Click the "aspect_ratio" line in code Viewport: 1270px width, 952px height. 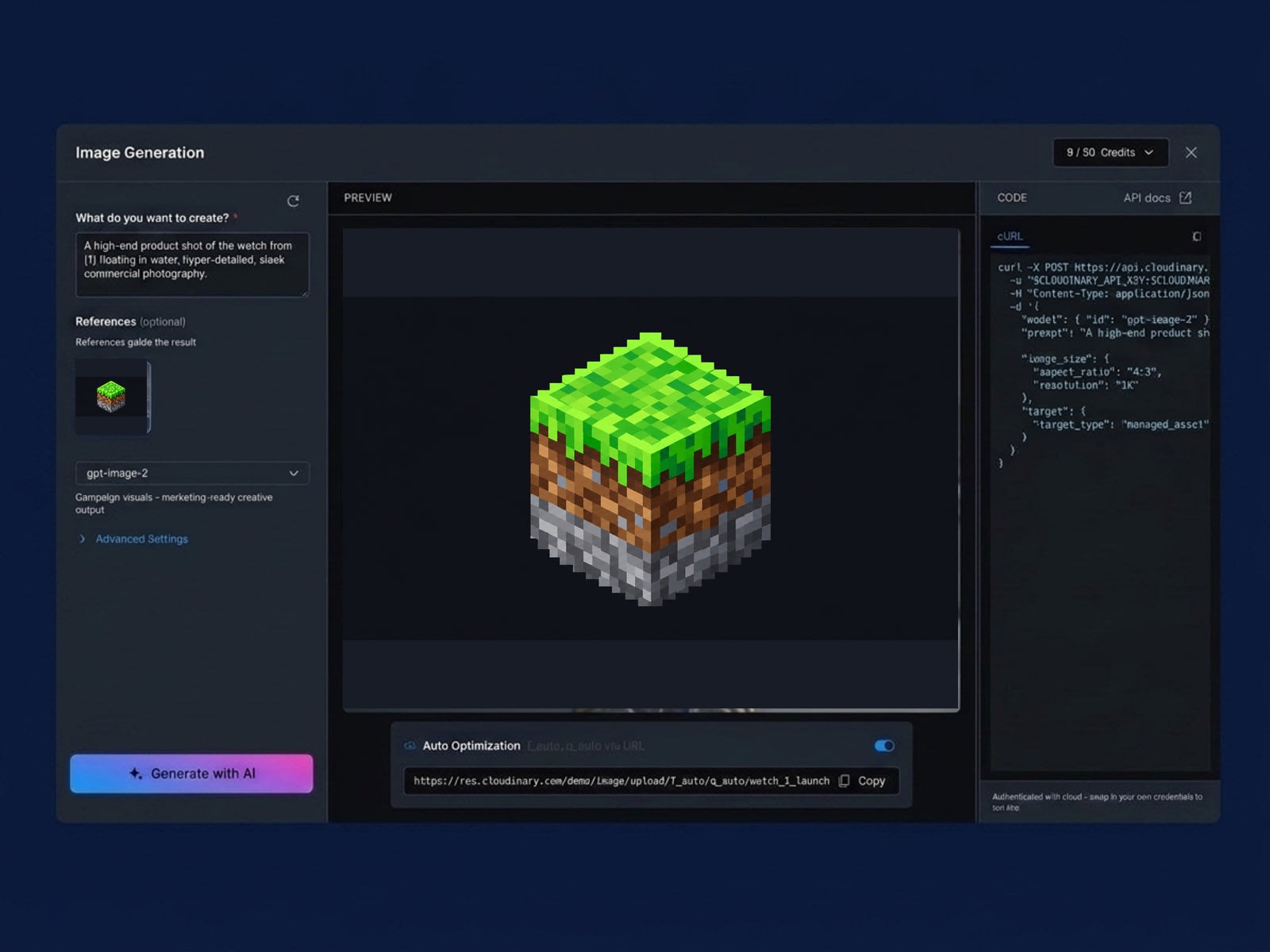[x=1097, y=372]
